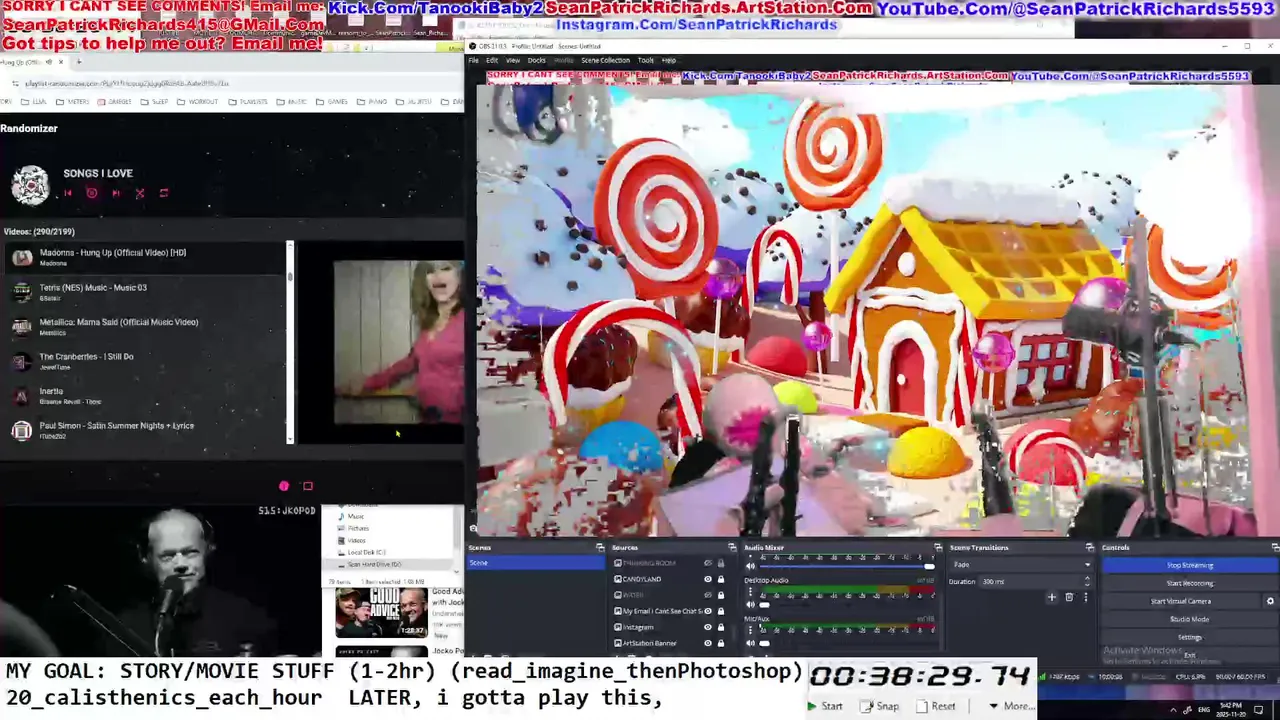Click Studio Mode button
Viewport: 1280px width, 720px height.
pyautogui.click(x=1189, y=619)
